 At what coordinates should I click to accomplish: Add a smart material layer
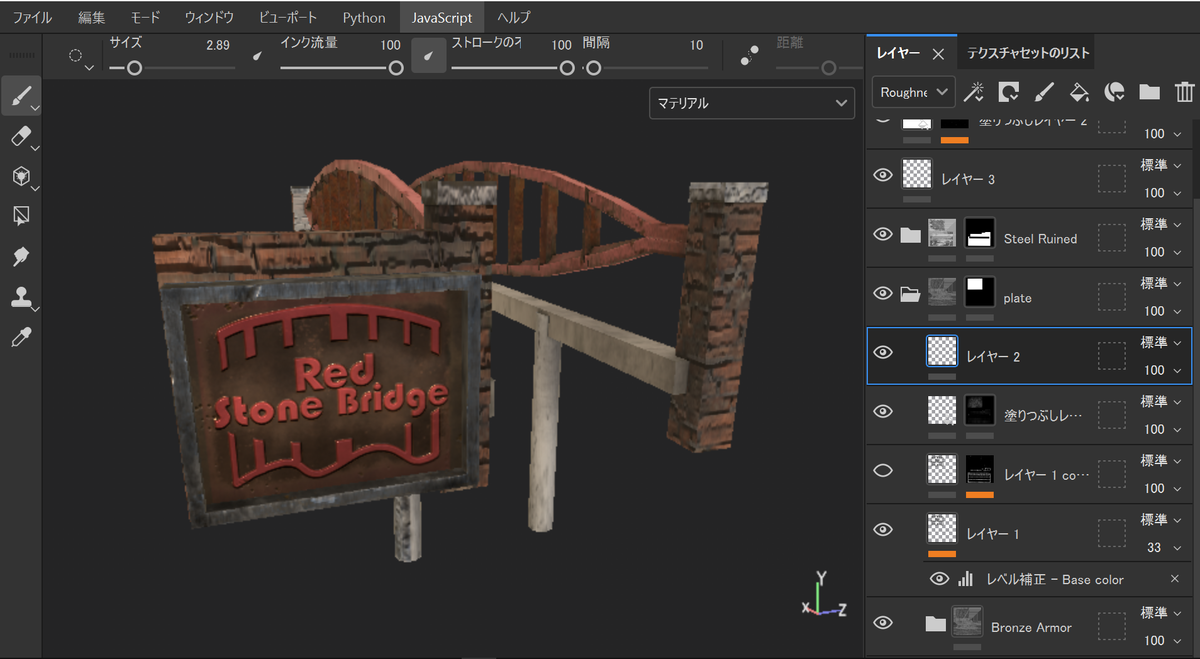point(1114,92)
